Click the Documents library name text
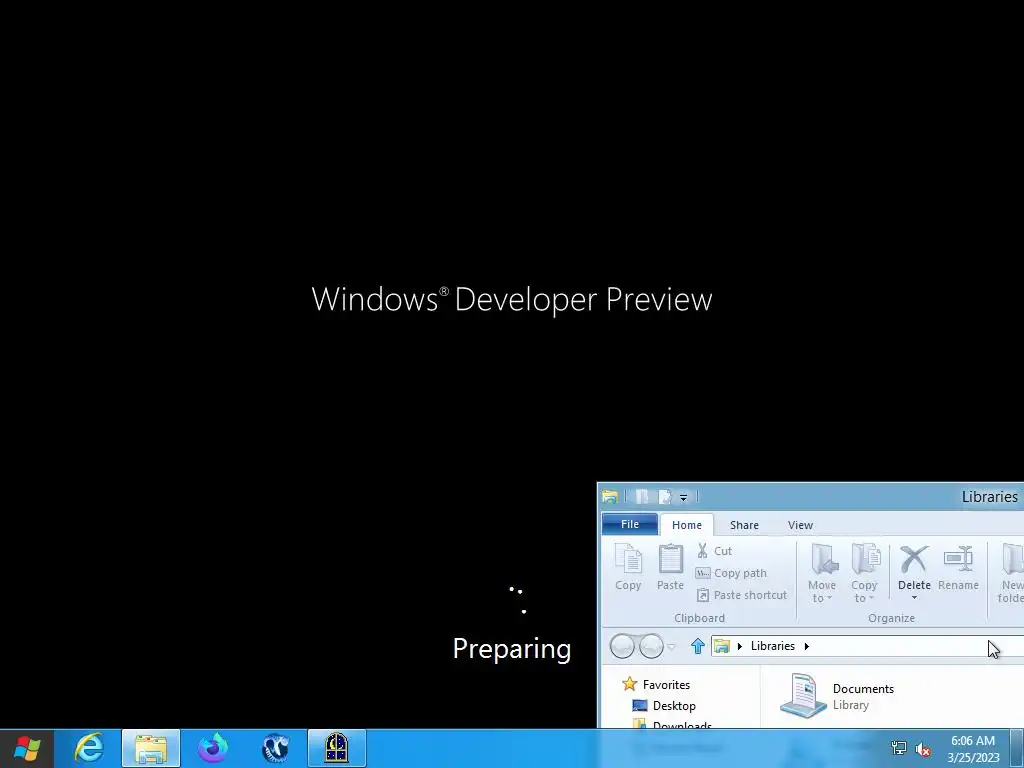1024x768 pixels. [863, 688]
